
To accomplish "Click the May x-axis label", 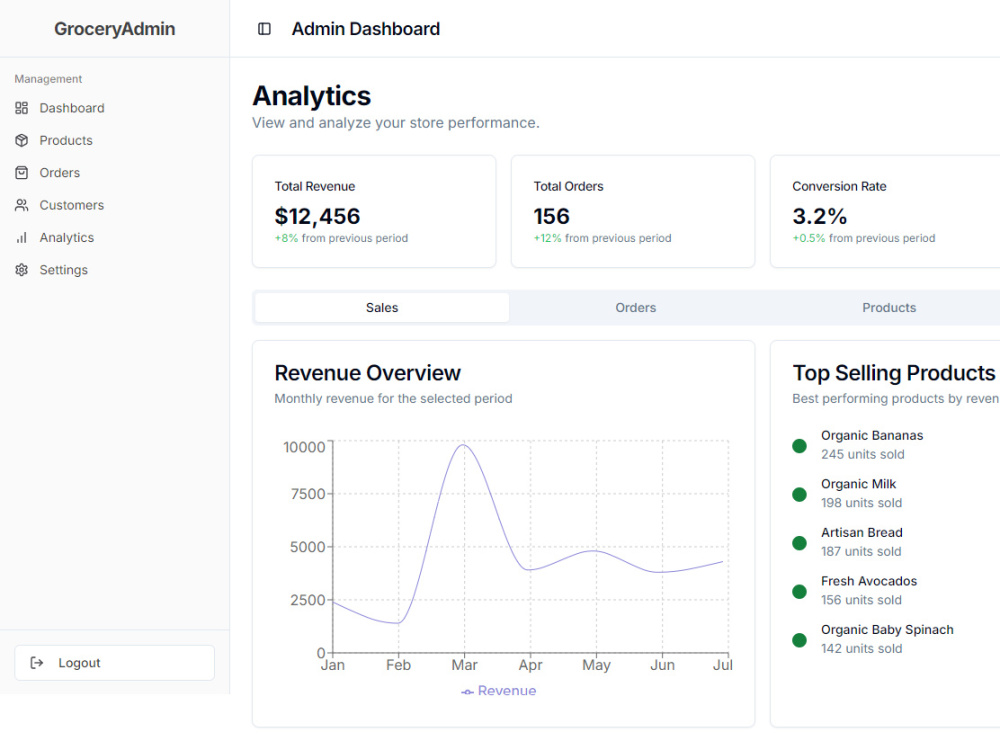I will (596, 665).
